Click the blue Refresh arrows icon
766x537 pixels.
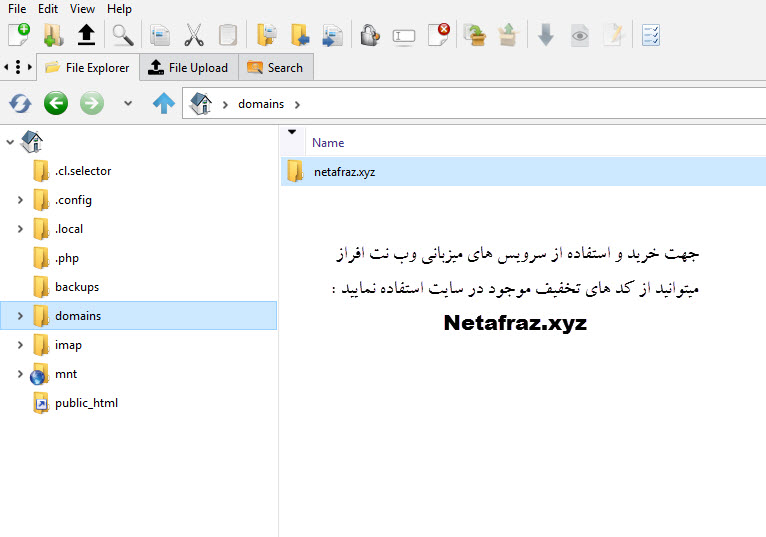(20, 103)
